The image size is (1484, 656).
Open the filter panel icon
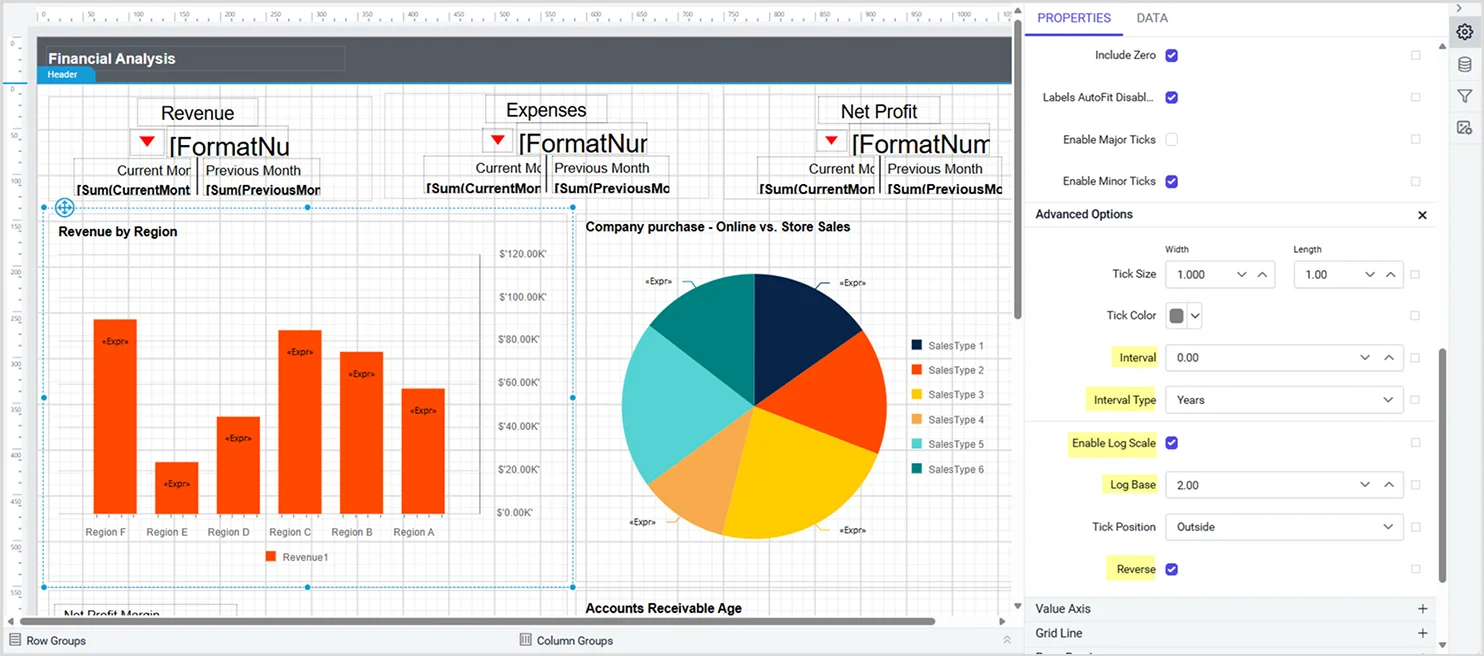(x=1463, y=95)
